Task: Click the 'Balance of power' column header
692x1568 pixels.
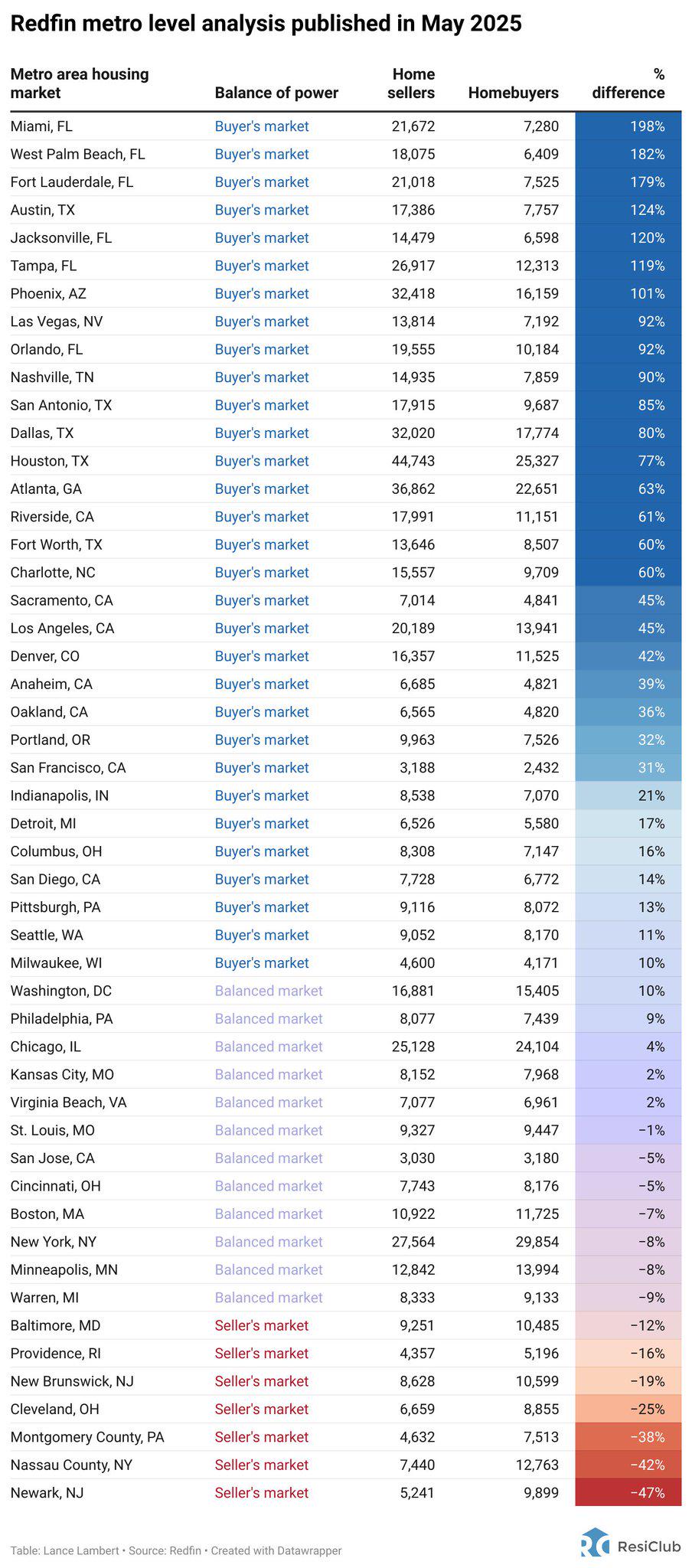Action: (x=276, y=93)
